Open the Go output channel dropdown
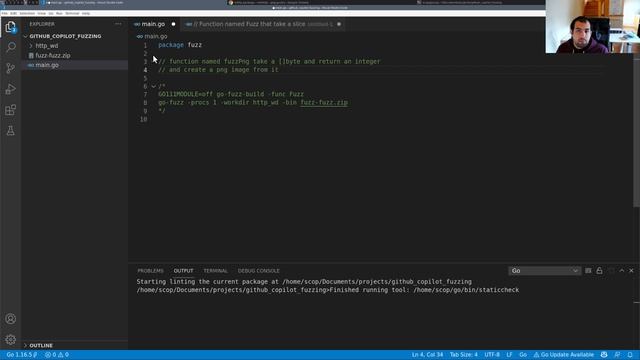This screenshot has height=360, width=640. coord(544,271)
